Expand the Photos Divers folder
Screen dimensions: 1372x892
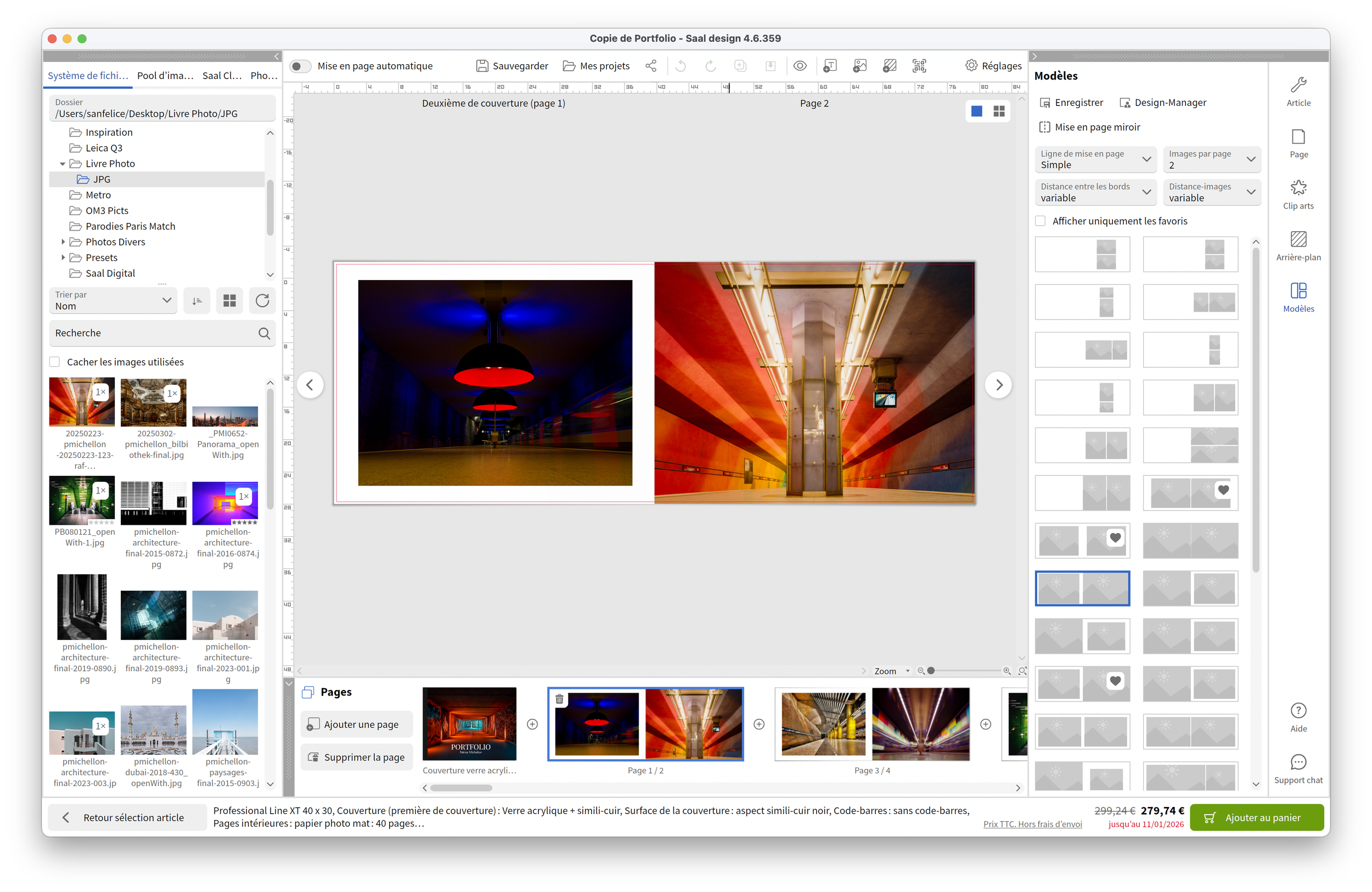coord(63,242)
